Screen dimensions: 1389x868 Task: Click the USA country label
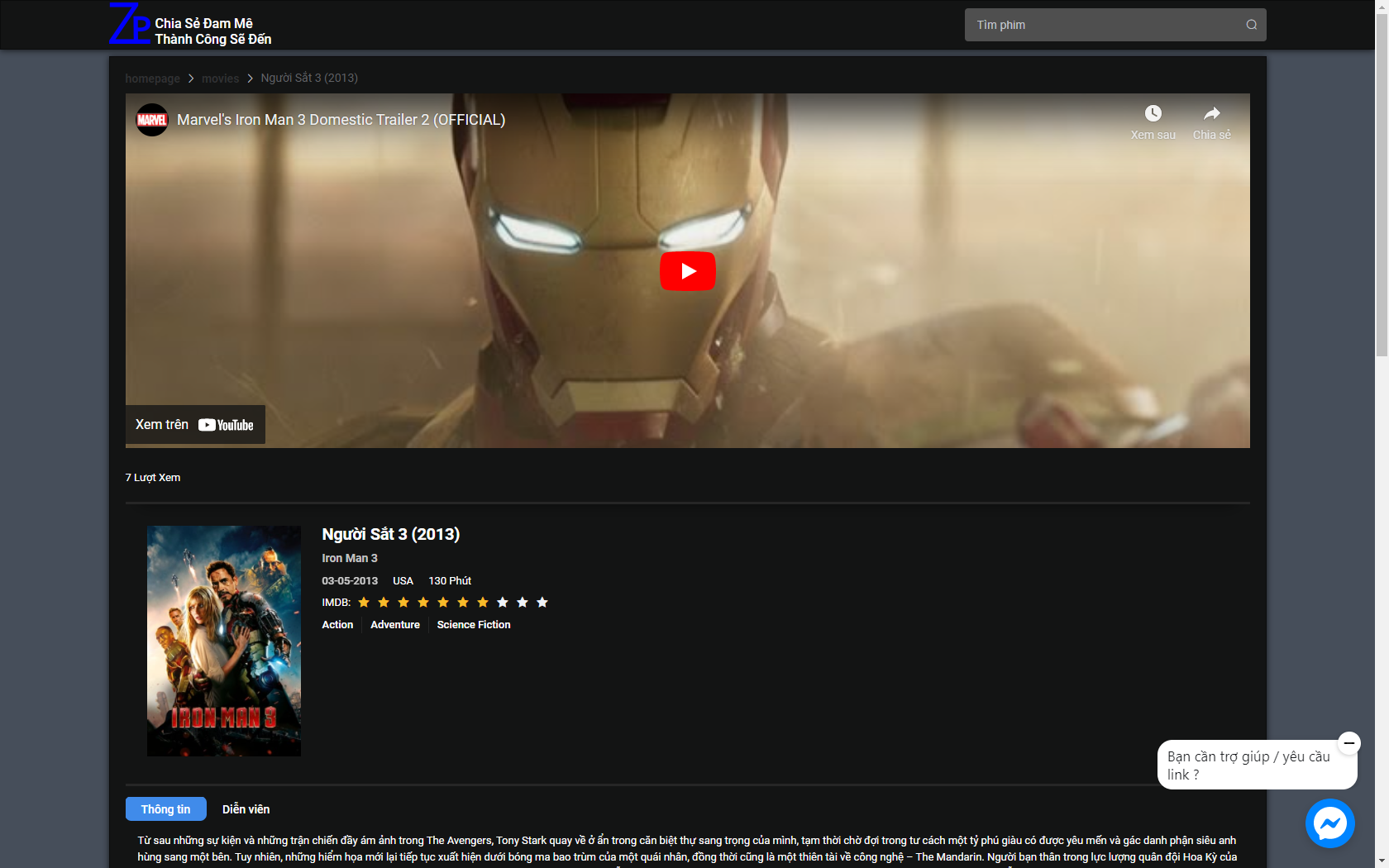pos(403,581)
